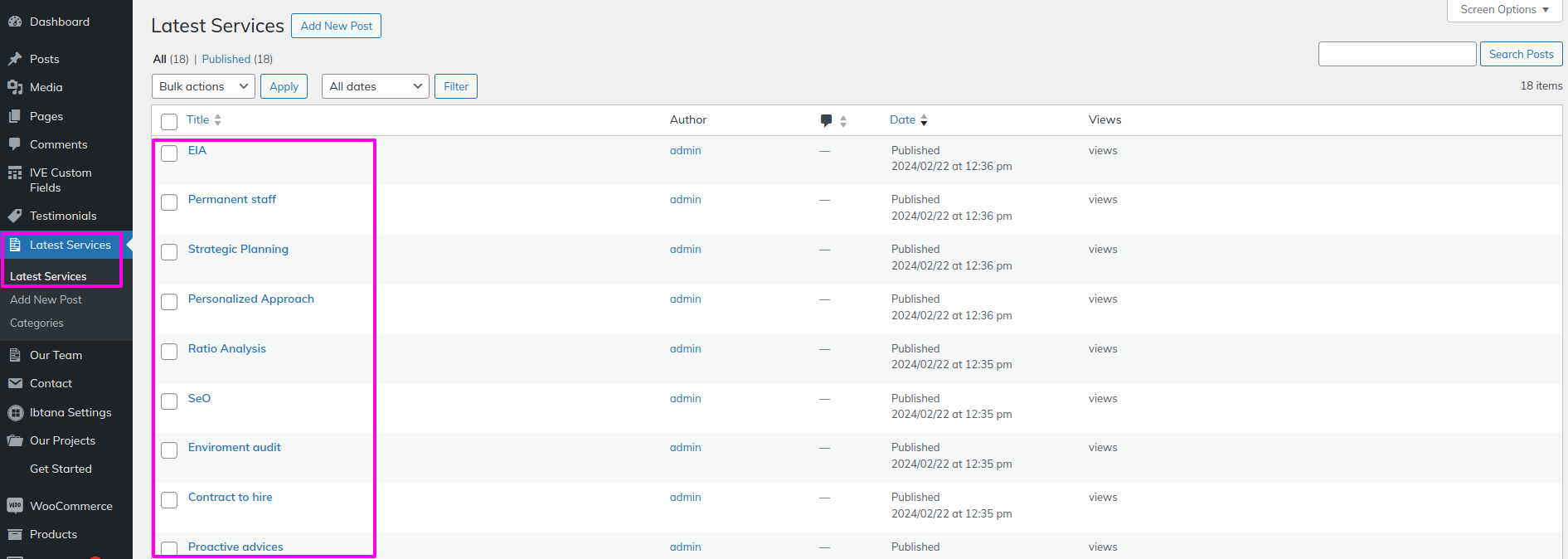
Task: Click the Dashboard gauge icon in sidebar
Action: point(15,22)
